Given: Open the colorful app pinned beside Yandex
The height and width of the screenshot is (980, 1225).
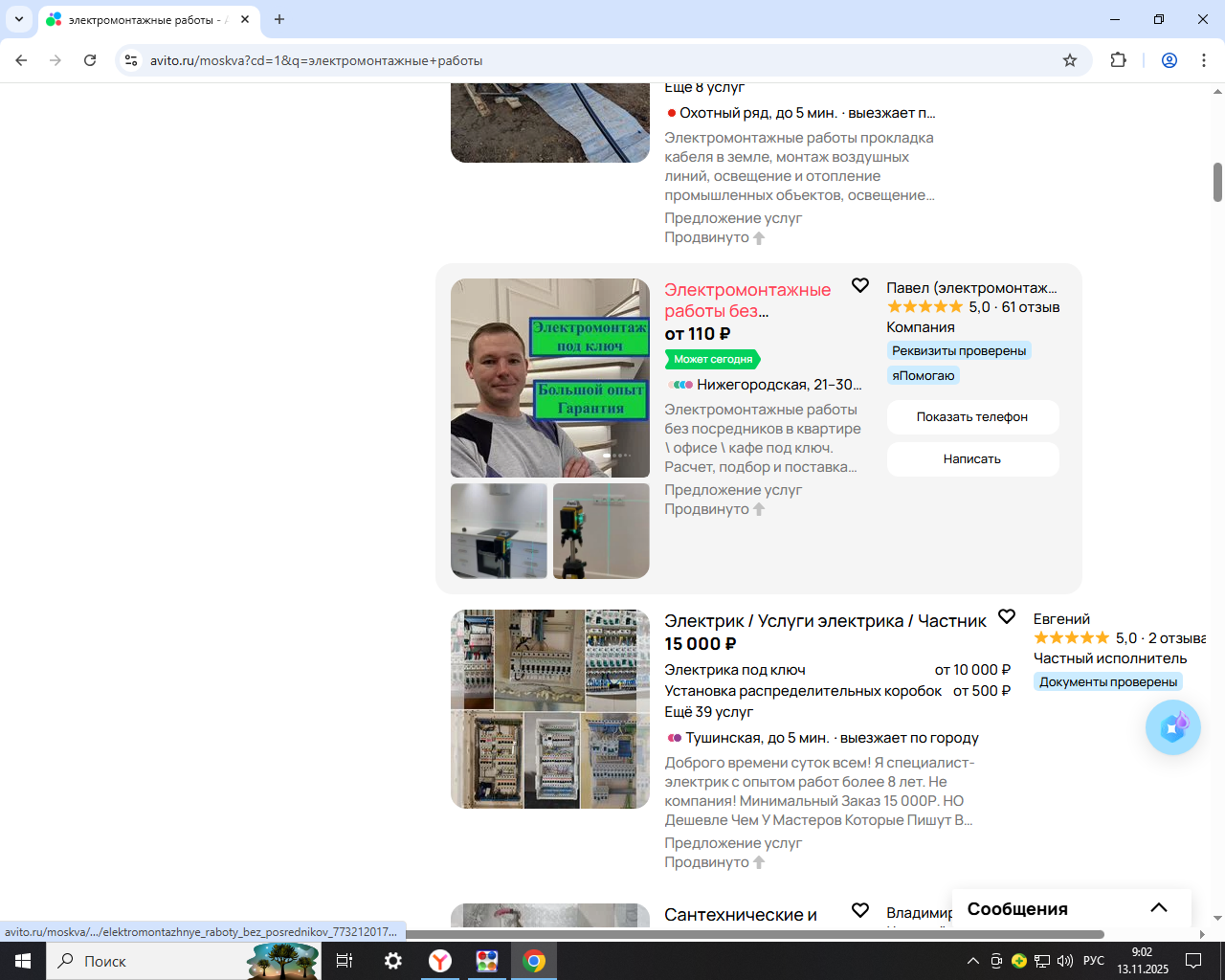Looking at the screenshot, I should point(487,961).
